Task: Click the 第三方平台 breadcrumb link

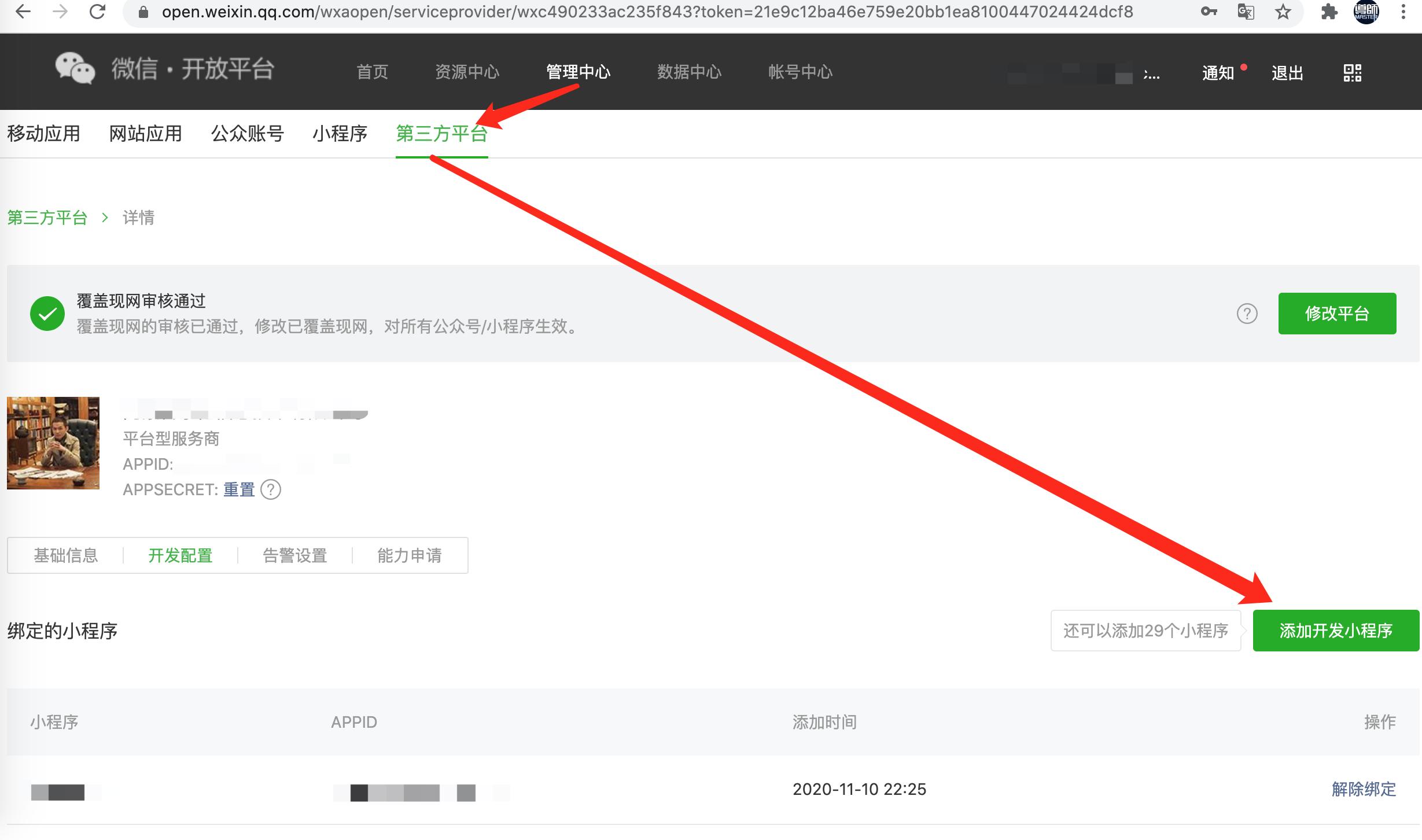Action: pyautogui.click(x=47, y=218)
